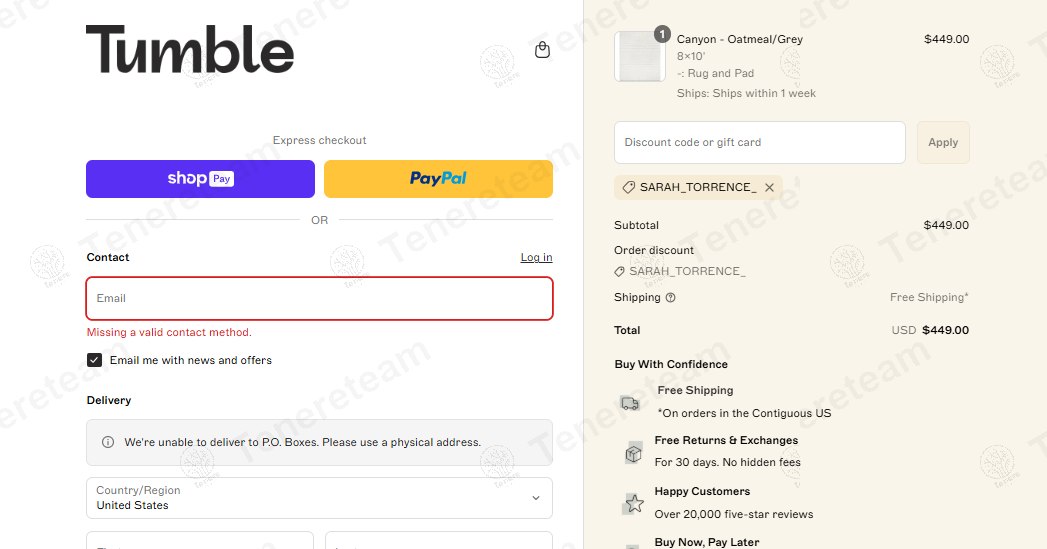Uncheck Email me with news and offers

pos(95,360)
